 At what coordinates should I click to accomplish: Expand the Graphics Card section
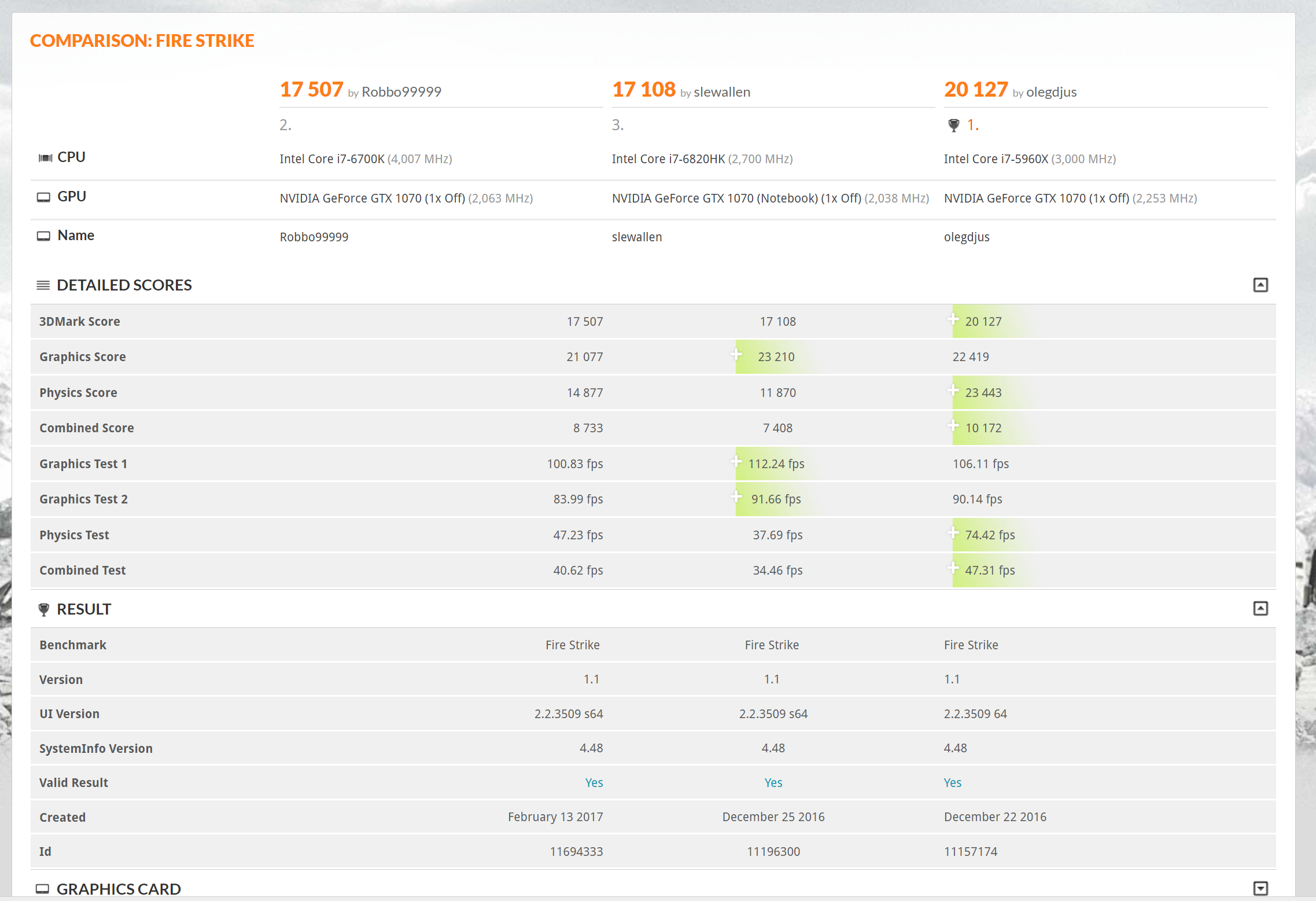(1260, 888)
